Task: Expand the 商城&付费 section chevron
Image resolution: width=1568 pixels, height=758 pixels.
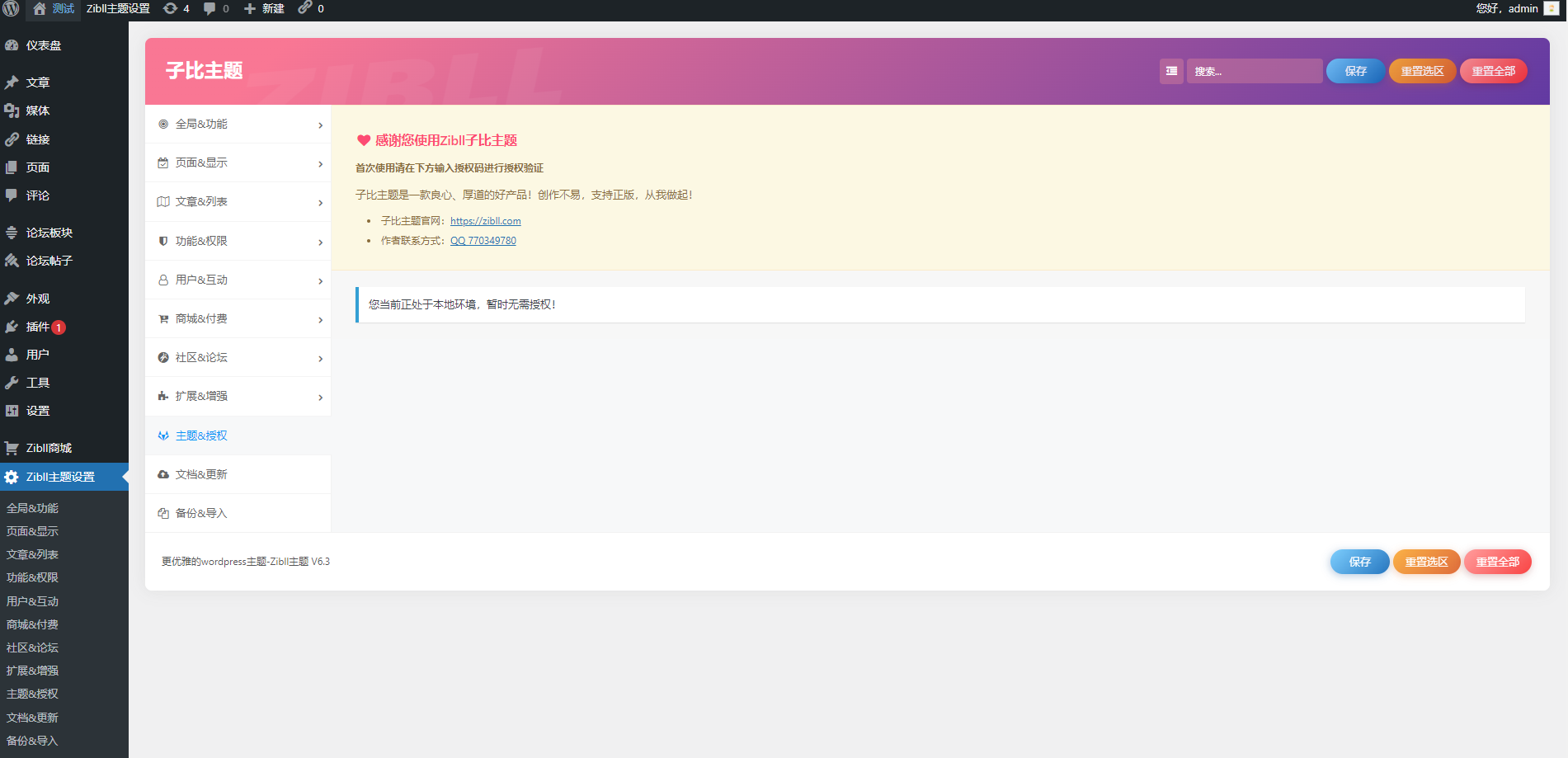Action: 321,320
